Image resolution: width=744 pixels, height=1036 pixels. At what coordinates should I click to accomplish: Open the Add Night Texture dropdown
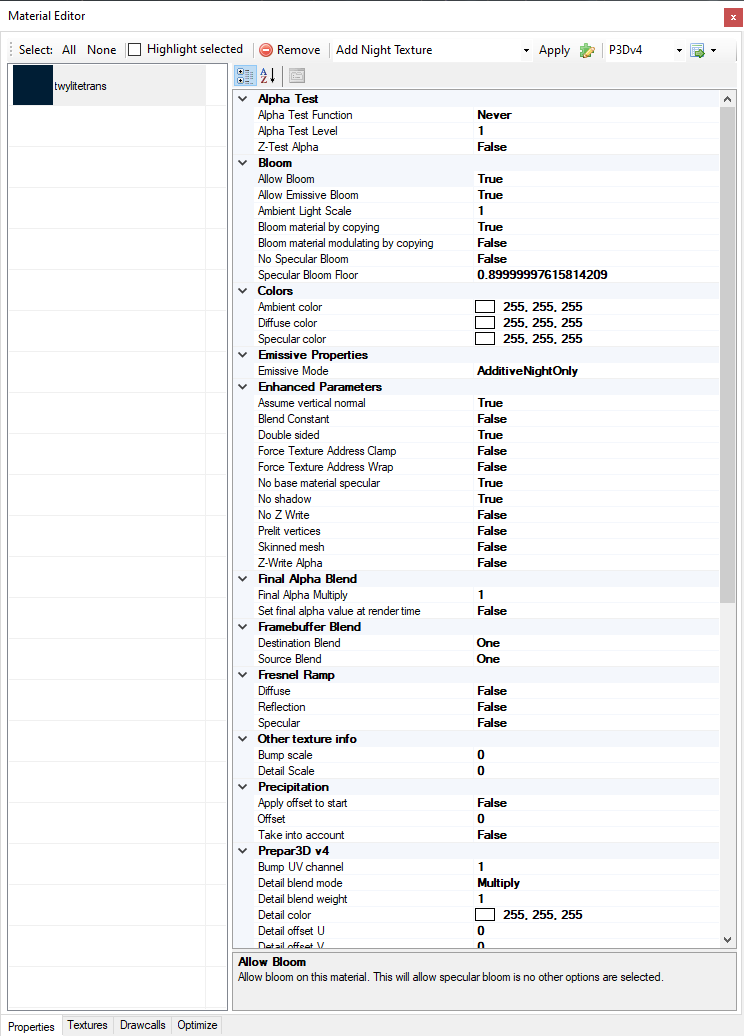(526, 50)
